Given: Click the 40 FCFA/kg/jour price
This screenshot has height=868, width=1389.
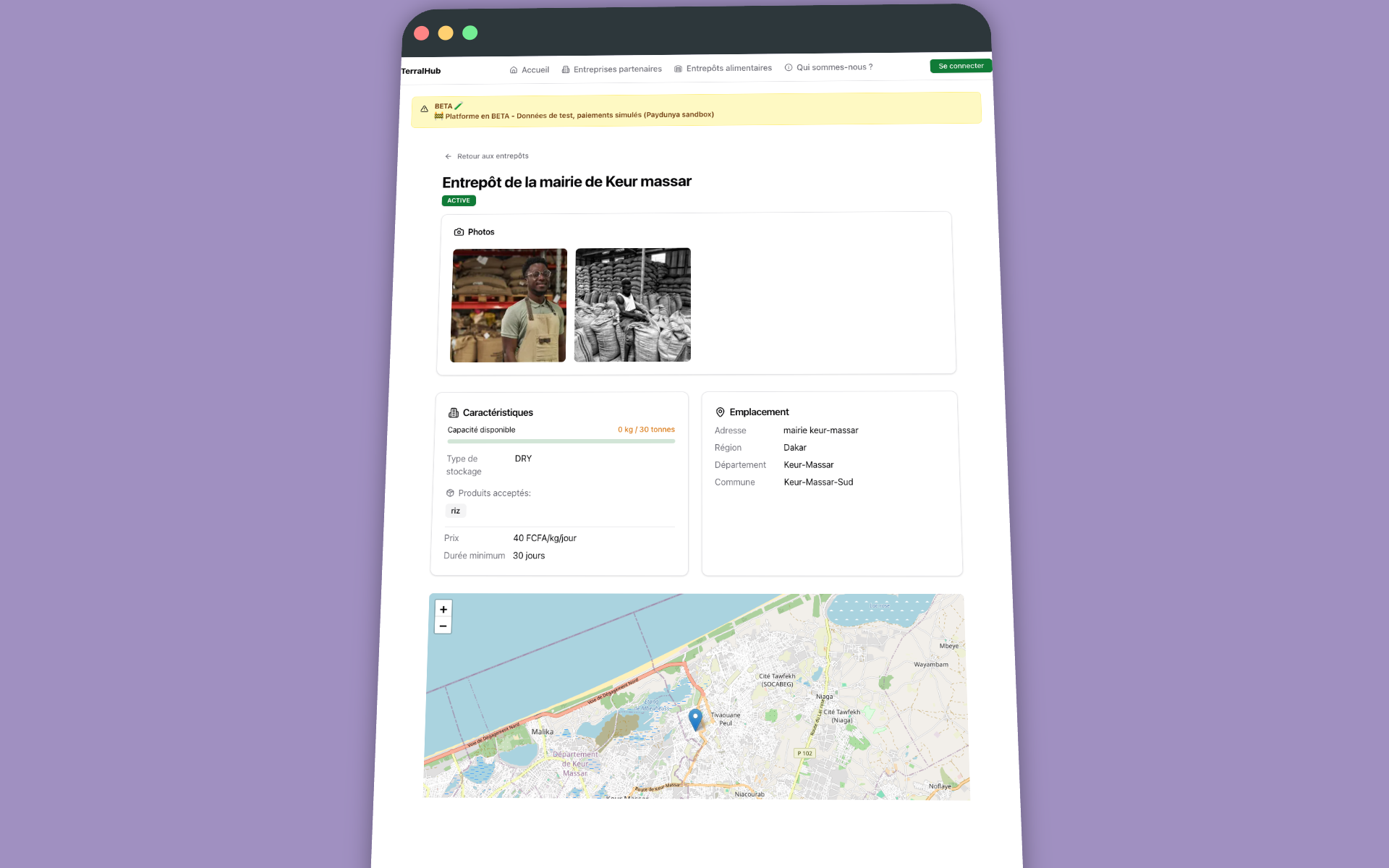Looking at the screenshot, I should click(x=545, y=538).
